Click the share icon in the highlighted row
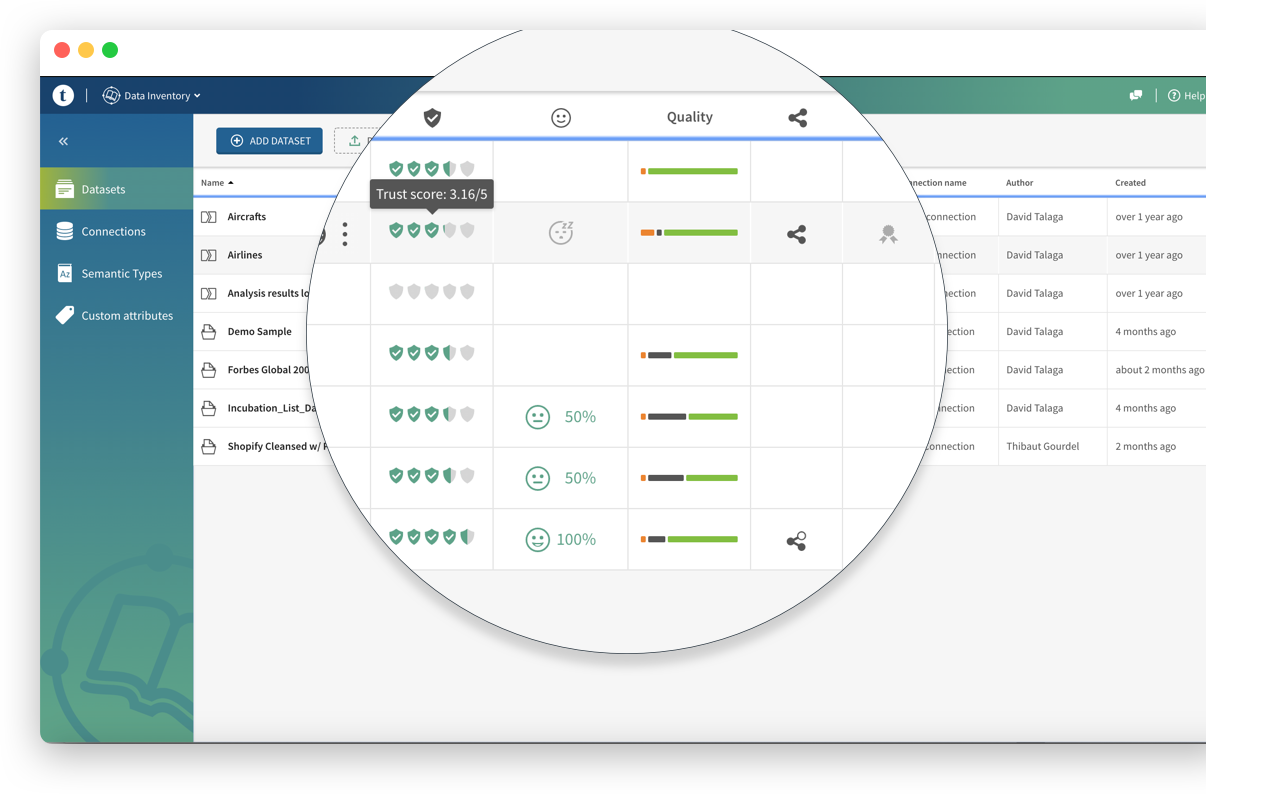 coord(796,235)
